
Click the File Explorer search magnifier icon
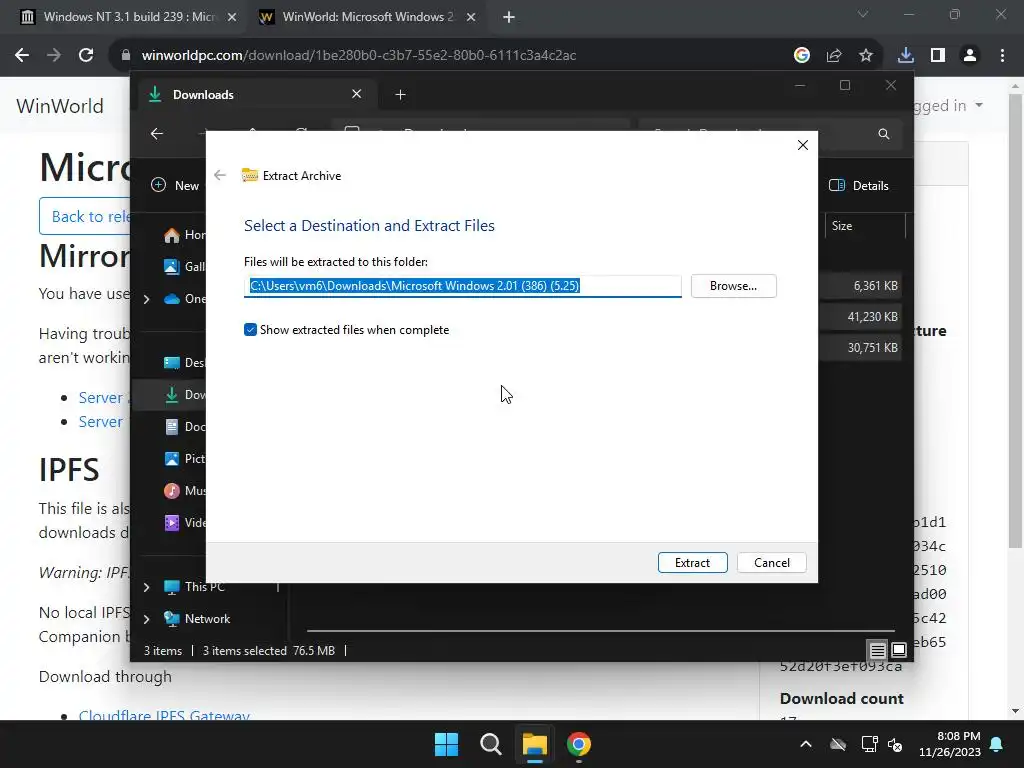[884, 134]
